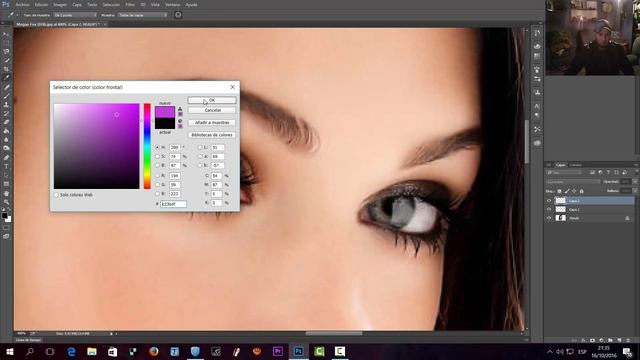
Task: Click the 'actual' black color swatch
Action: click(165, 124)
